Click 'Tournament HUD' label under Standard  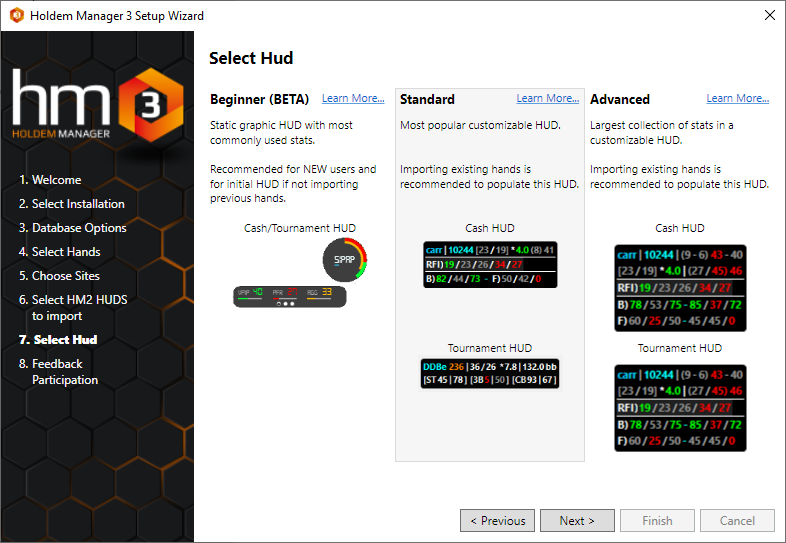(490, 348)
